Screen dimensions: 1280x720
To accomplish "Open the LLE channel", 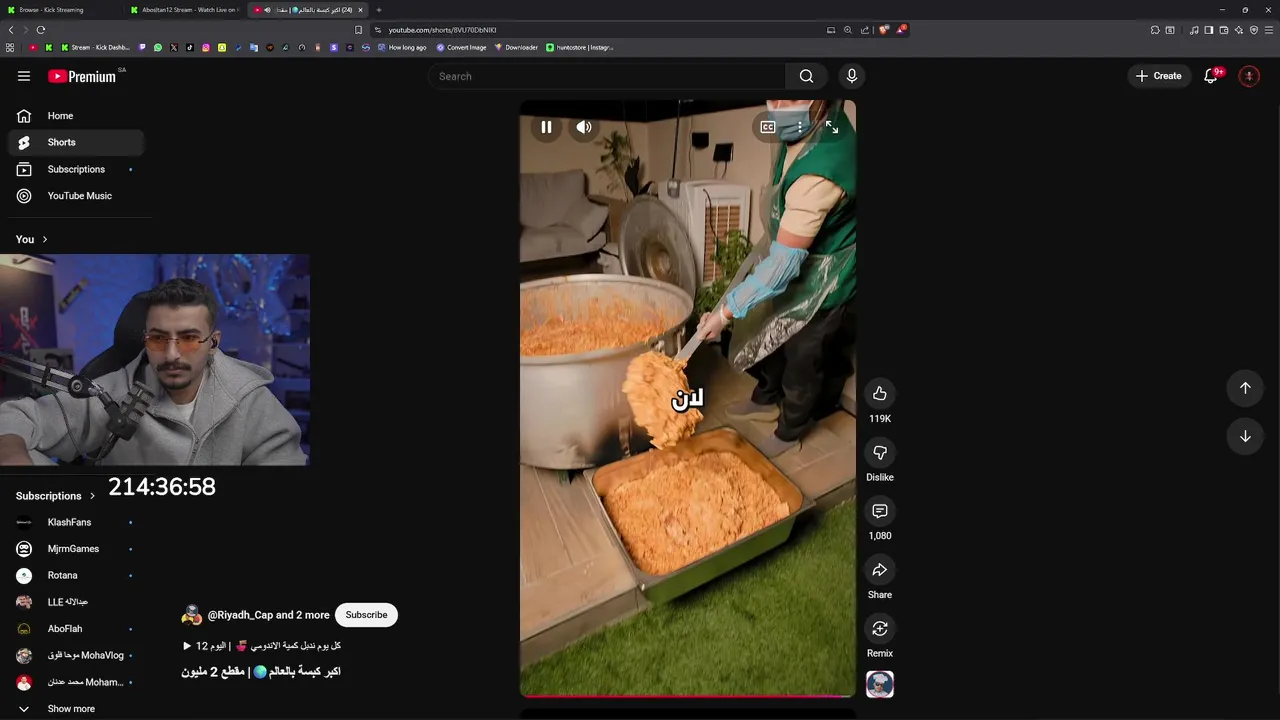I will pos(76,602).
